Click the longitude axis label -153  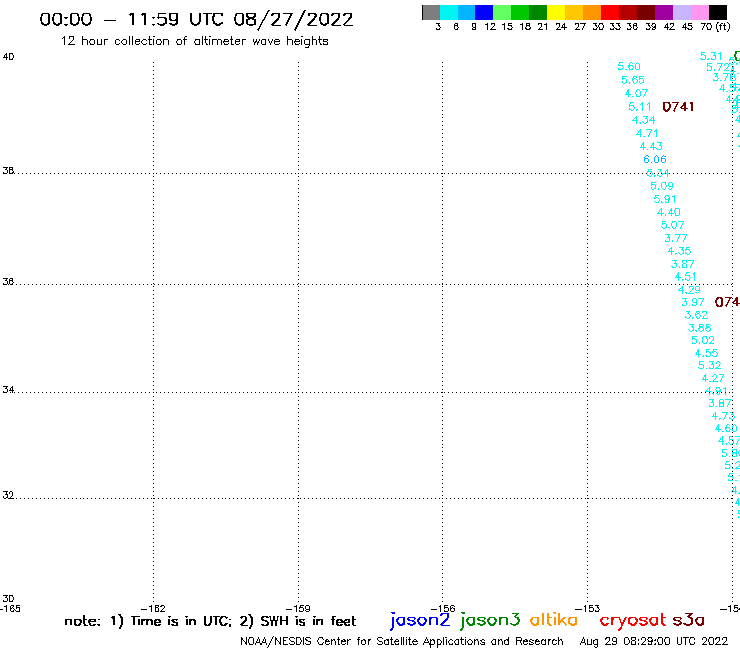[x=588, y=609]
